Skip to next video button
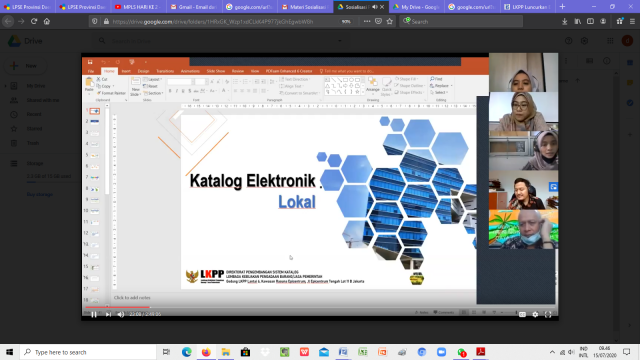This screenshot has width=640, height=360. click(108, 314)
